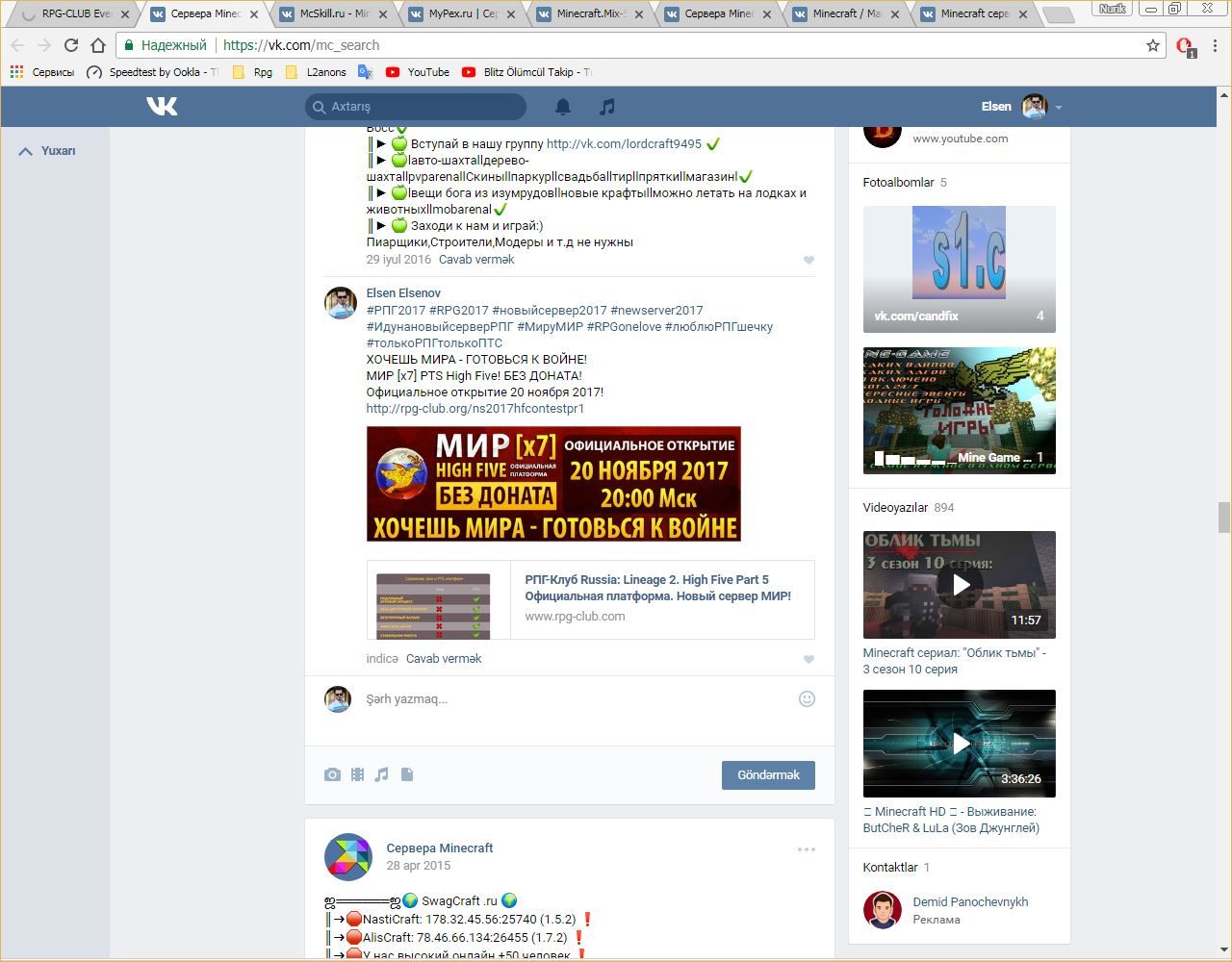Open the Speedtest by Ookla bookmark
Viewport: 1232px width, 962px height.
click(153, 72)
